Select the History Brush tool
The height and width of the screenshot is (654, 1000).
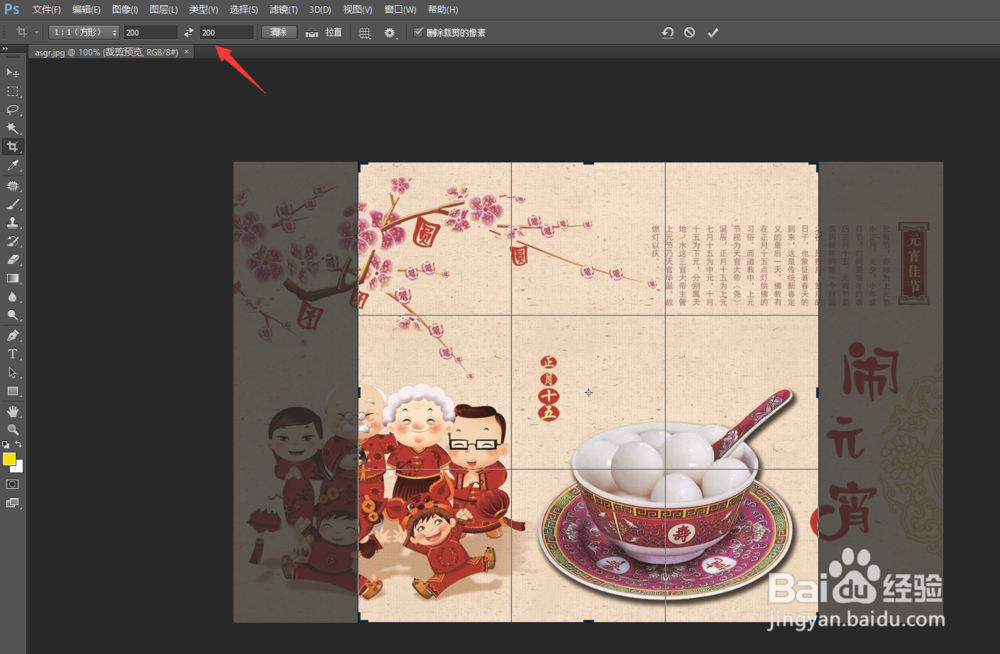12,241
